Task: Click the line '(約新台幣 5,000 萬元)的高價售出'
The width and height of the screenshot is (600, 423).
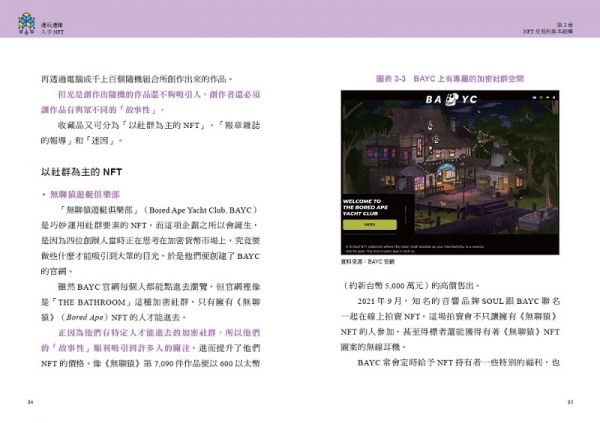Action: click(411, 286)
